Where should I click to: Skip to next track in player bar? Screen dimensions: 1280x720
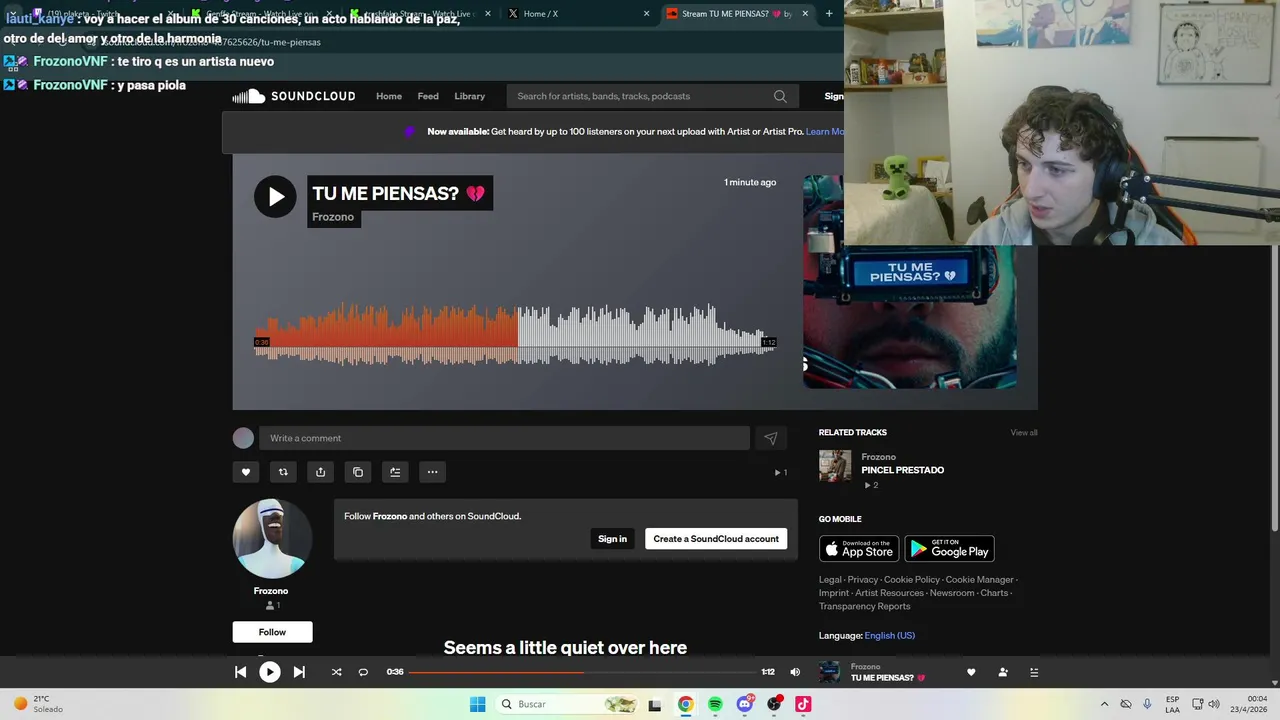(x=299, y=672)
